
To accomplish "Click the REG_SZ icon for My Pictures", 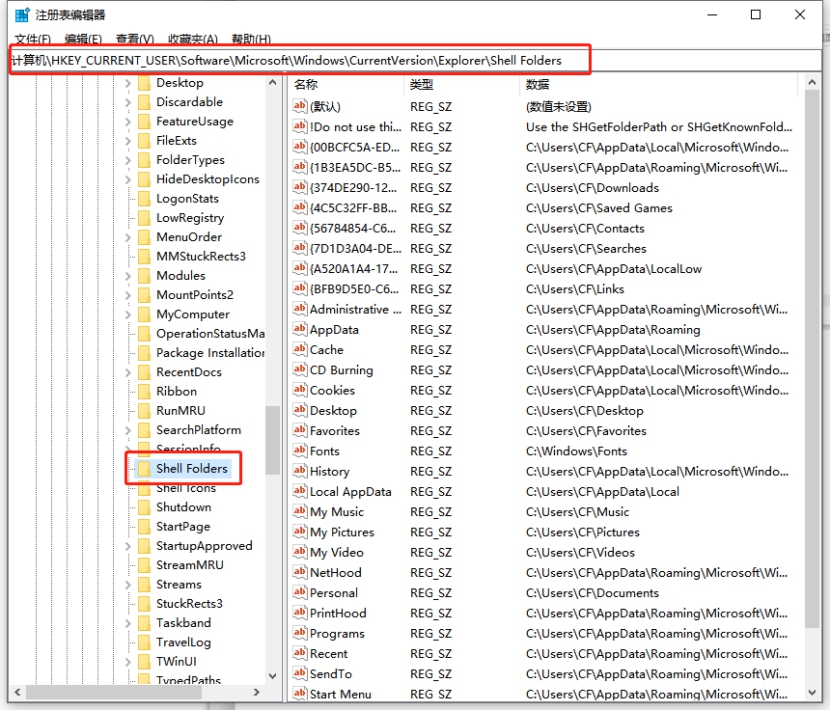I will click(299, 532).
